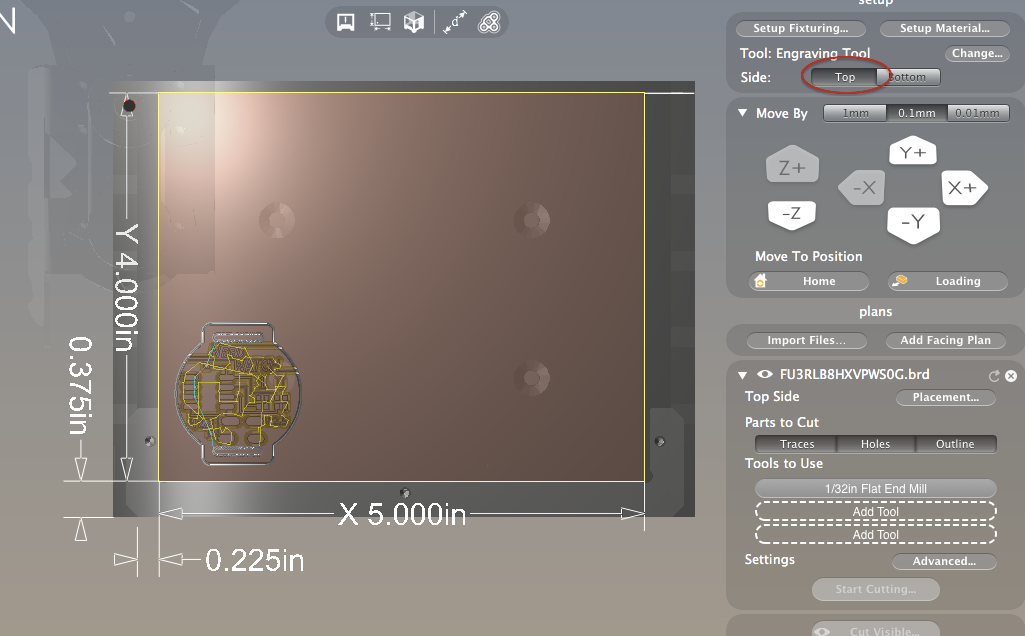Open the first Add Tool dropdown

coord(875,511)
